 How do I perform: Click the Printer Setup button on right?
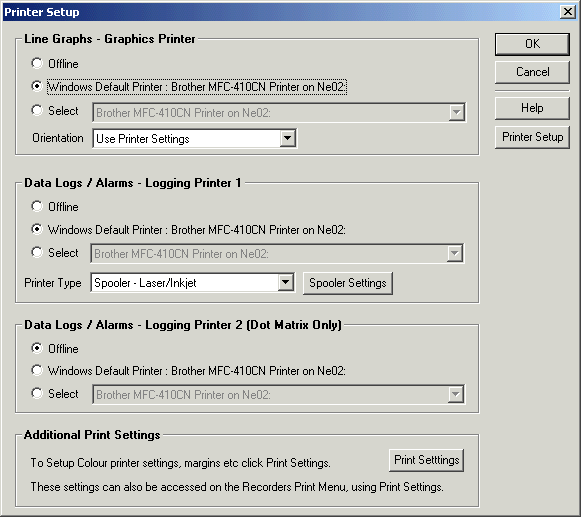[x=532, y=137]
